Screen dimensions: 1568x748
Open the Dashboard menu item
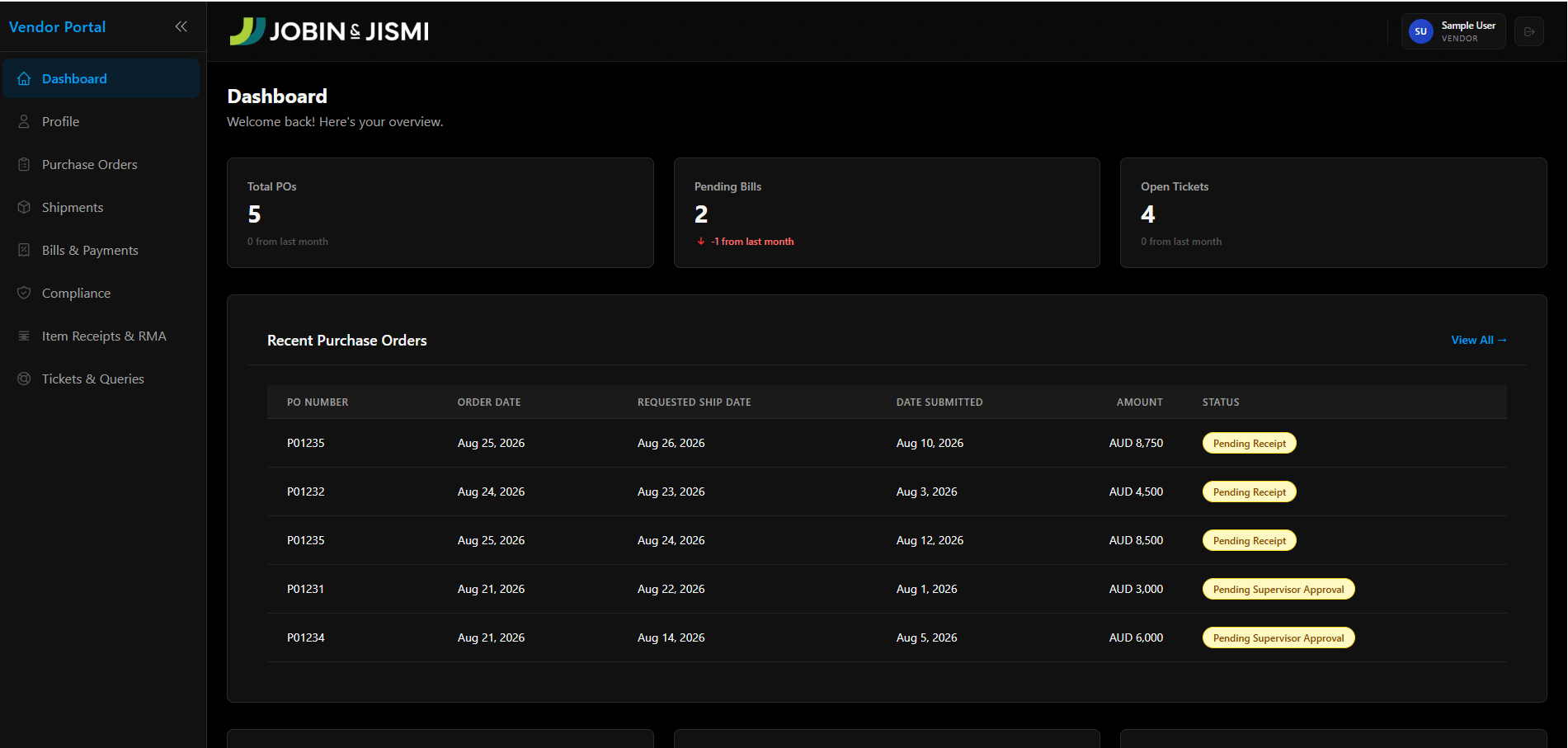click(101, 78)
